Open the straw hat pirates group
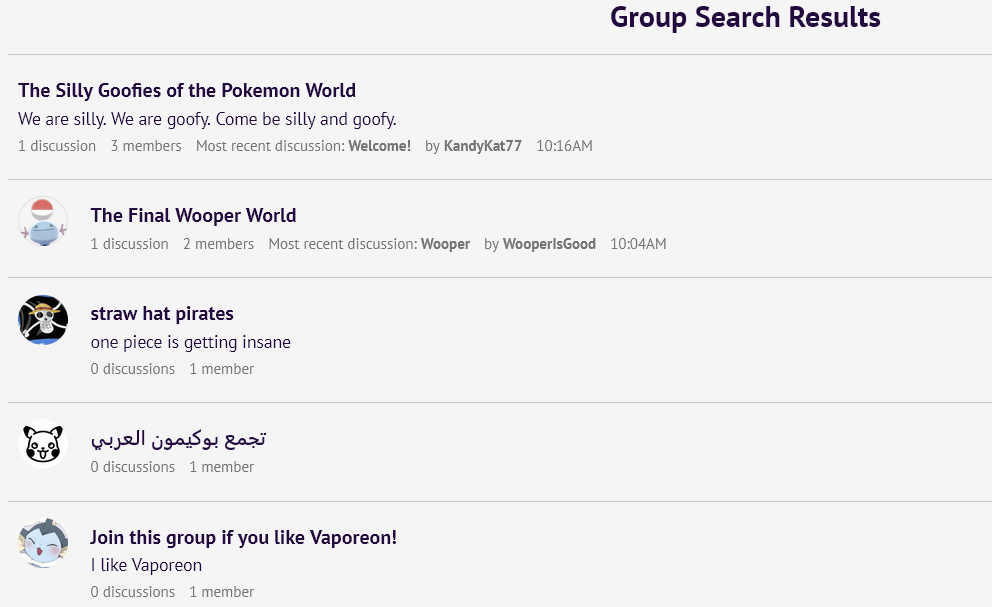992x607 pixels. [x=162, y=313]
